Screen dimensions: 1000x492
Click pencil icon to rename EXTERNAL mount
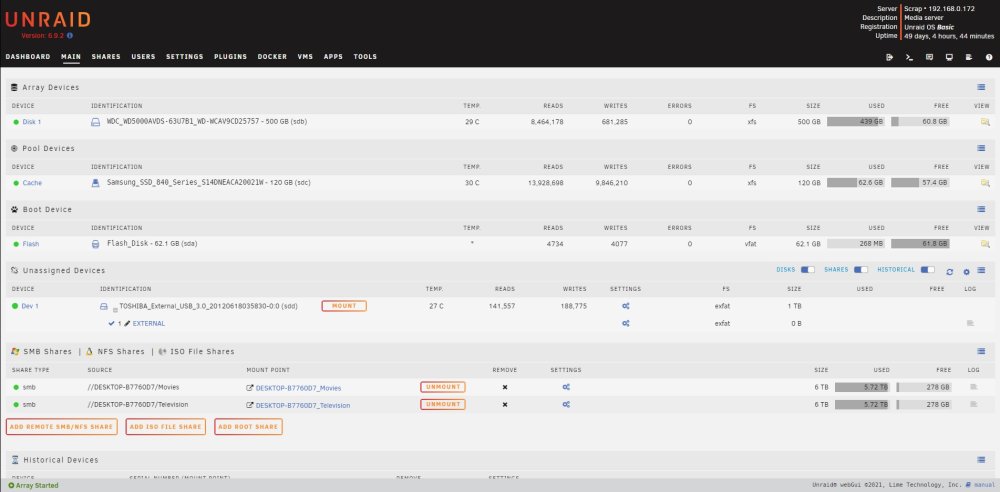[x=127, y=324]
